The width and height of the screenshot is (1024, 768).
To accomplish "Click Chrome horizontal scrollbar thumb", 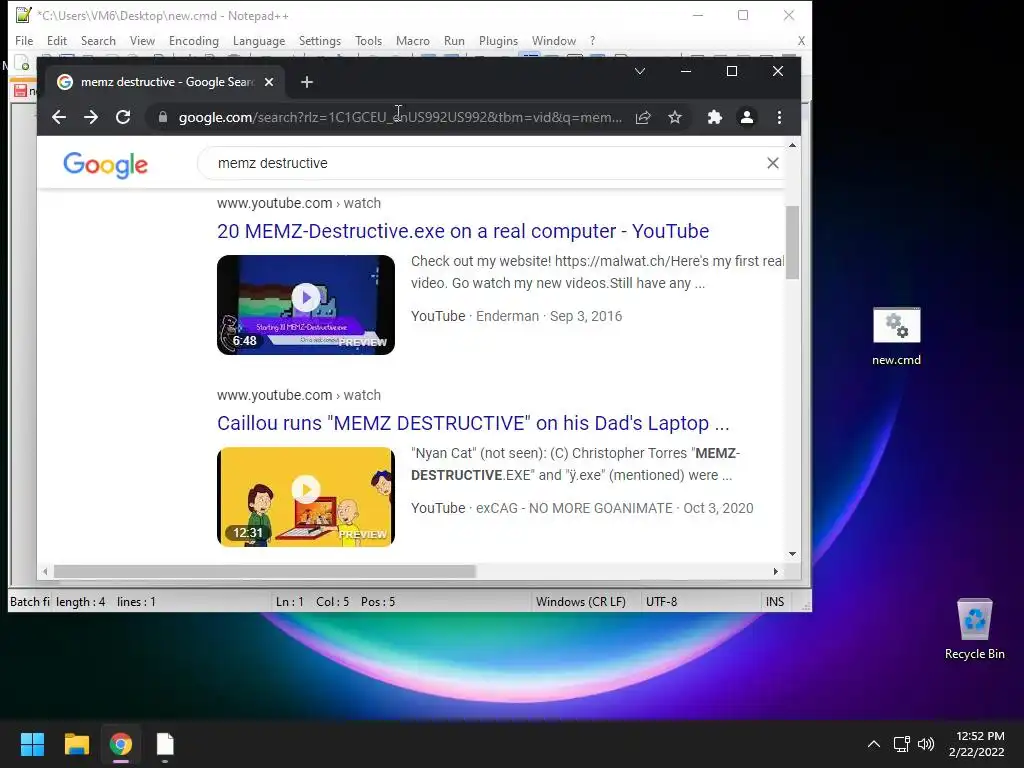I will point(264,571).
